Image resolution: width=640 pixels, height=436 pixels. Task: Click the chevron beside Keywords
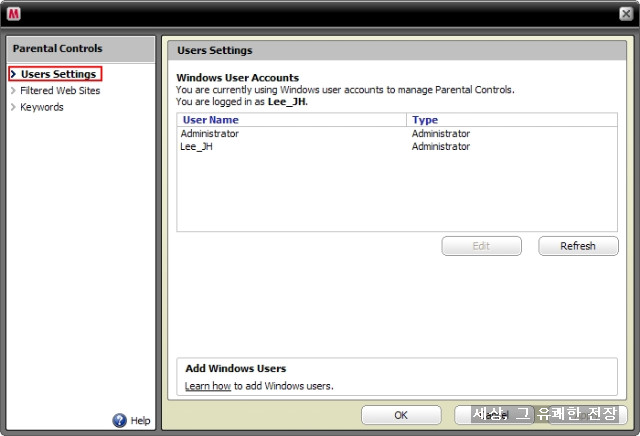tap(13, 107)
